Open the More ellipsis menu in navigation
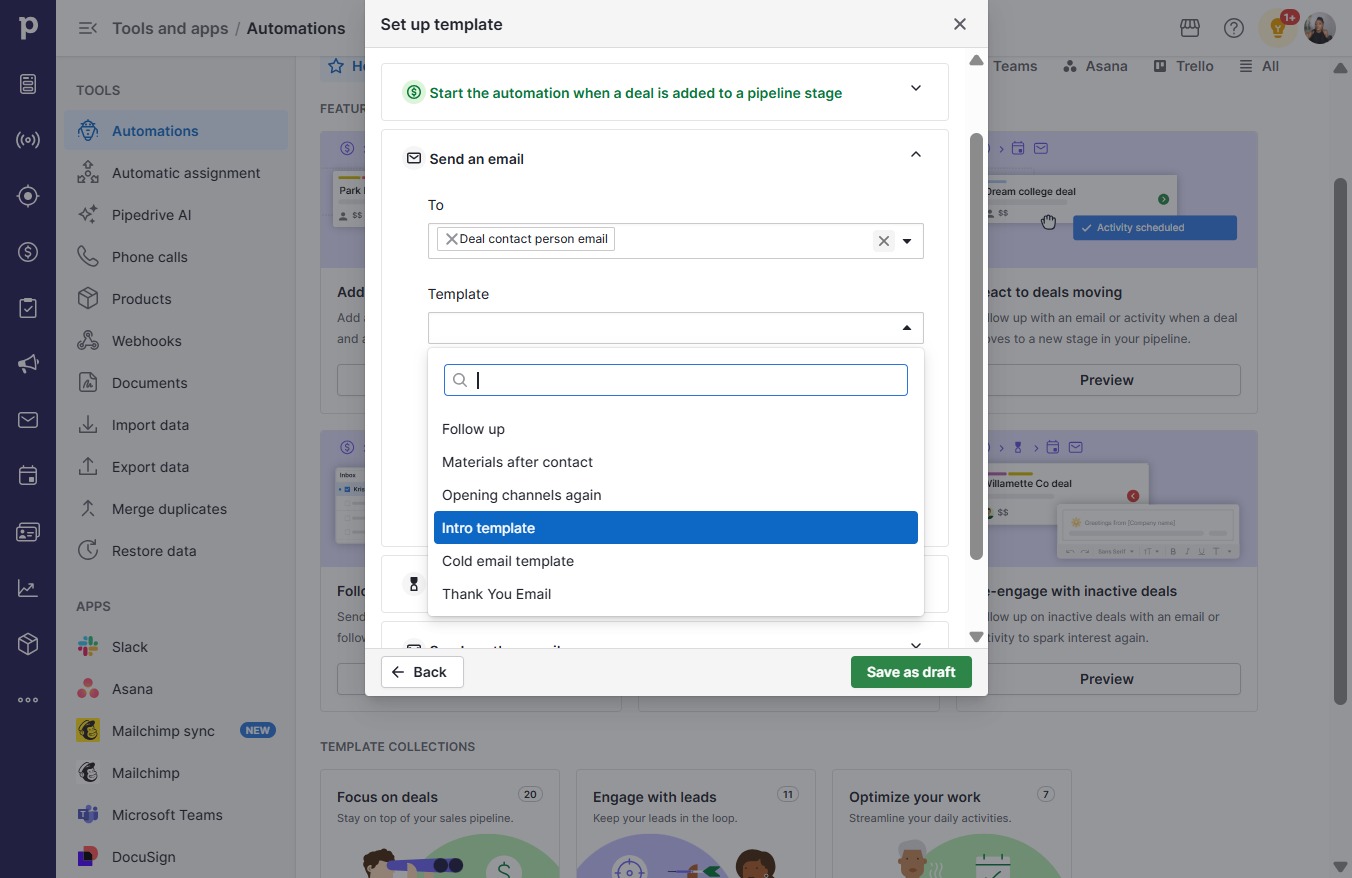This screenshot has height=878, width=1352. 28,700
